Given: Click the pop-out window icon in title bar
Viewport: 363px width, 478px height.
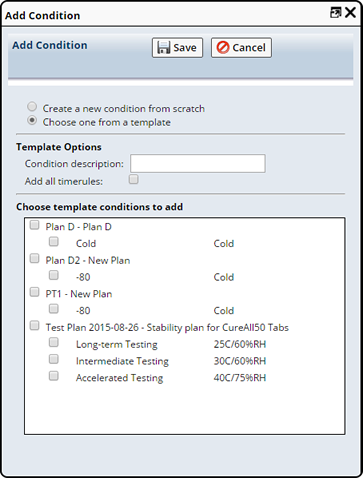Looking at the screenshot, I should [x=335, y=13].
